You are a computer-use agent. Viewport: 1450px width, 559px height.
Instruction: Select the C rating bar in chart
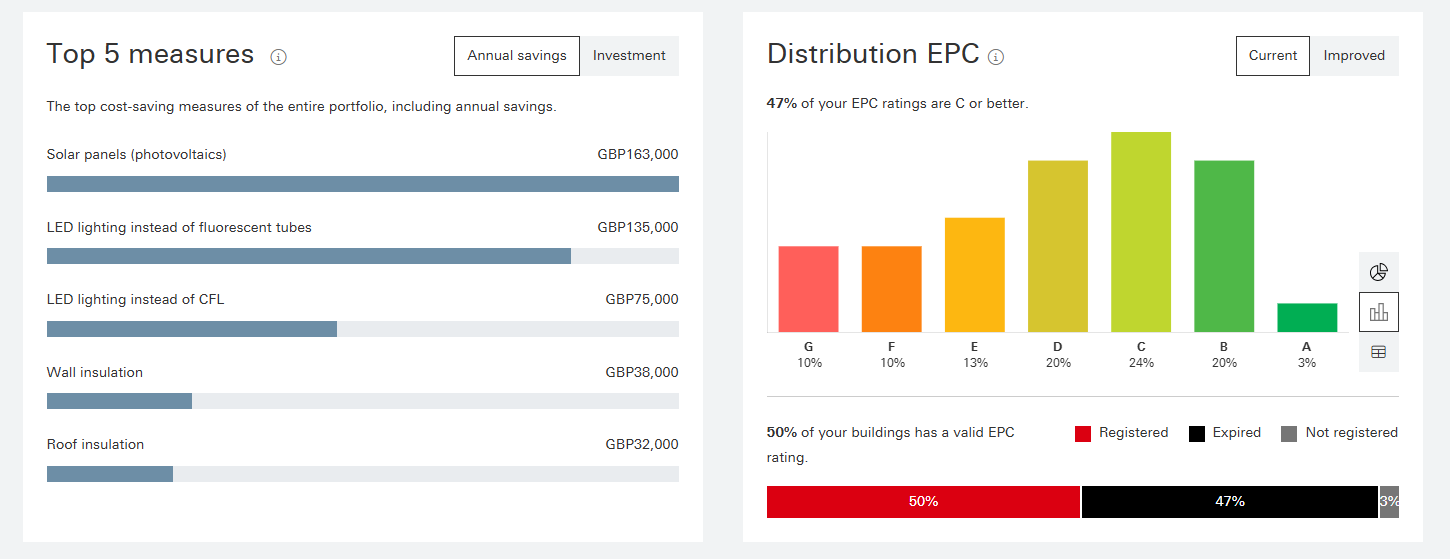pyautogui.click(x=1140, y=232)
